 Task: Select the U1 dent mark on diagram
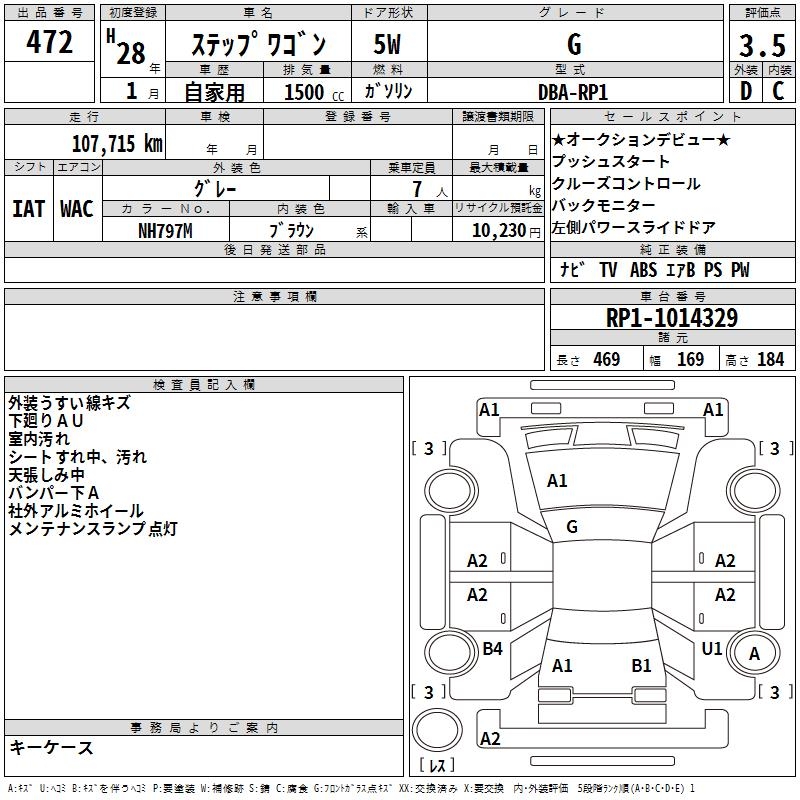click(x=712, y=649)
